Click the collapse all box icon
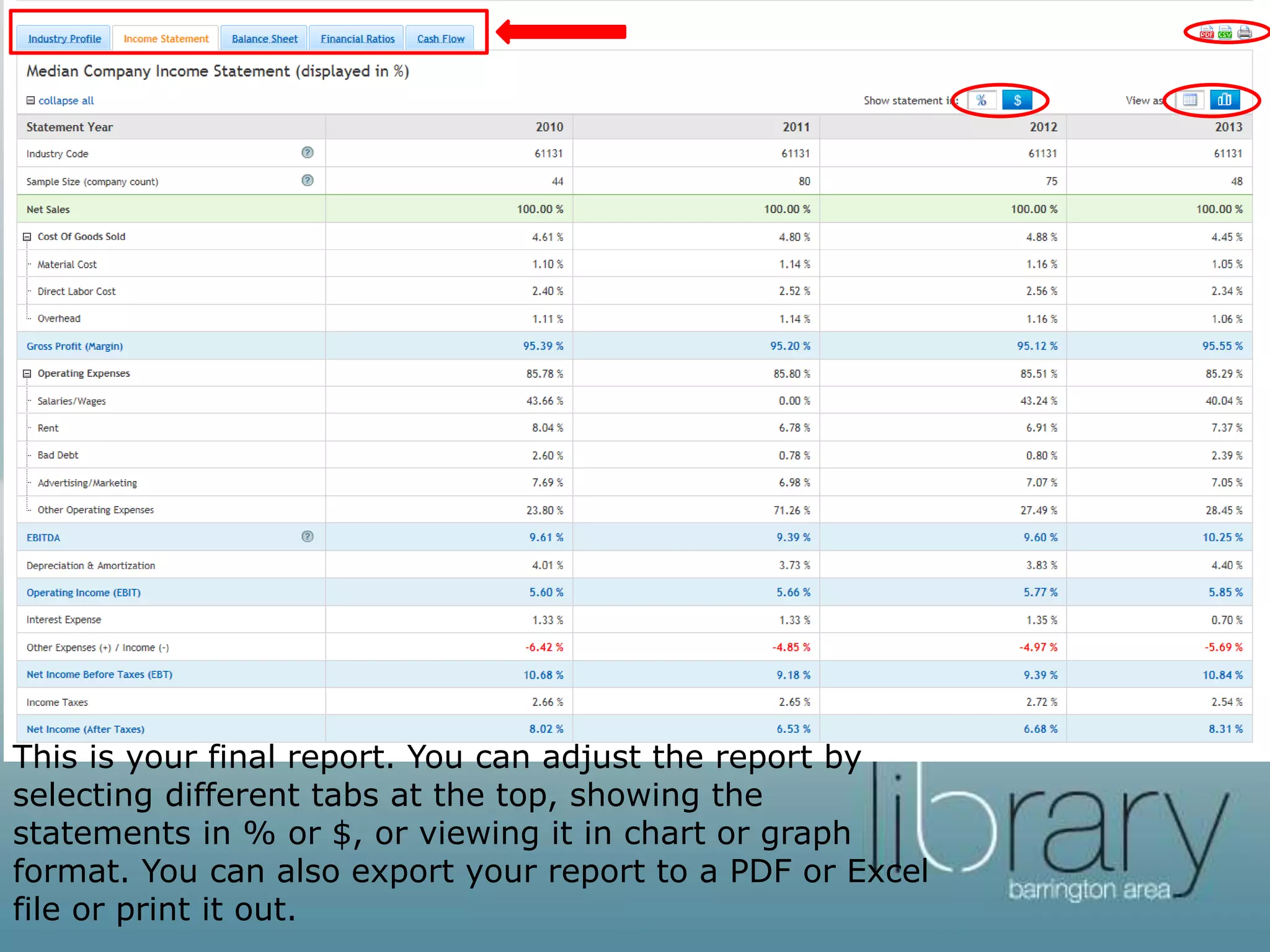1270x952 pixels. point(30,100)
